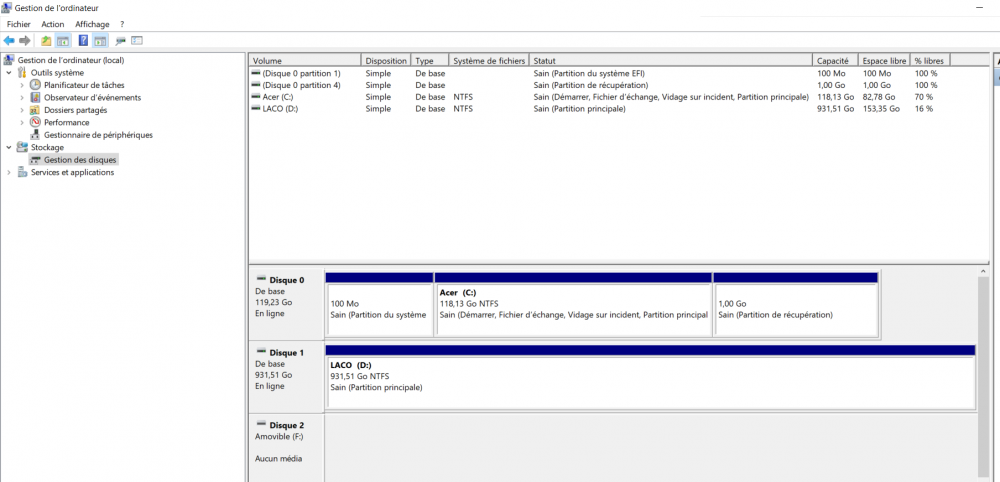Collapse the Outils système node
The width and height of the screenshot is (1000, 482).
tap(9, 73)
